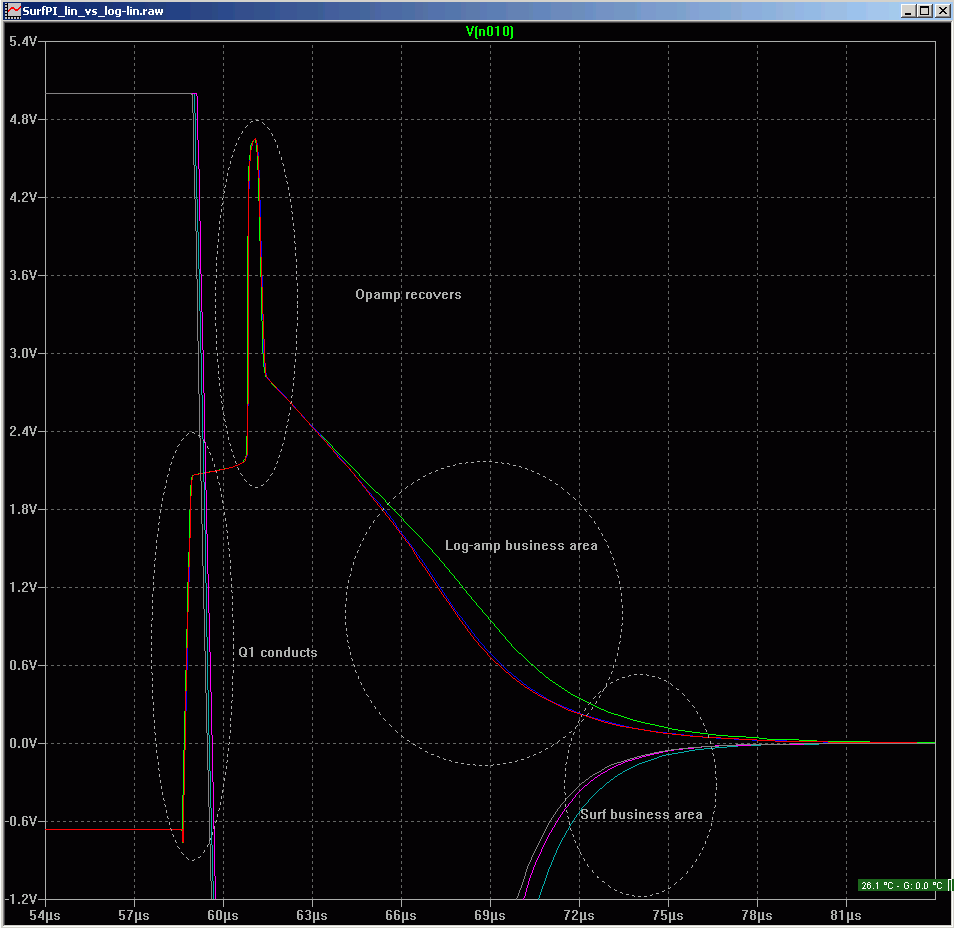954x928 pixels.
Task: Click the 'Opamp recovers' annotation
Action: coord(408,295)
